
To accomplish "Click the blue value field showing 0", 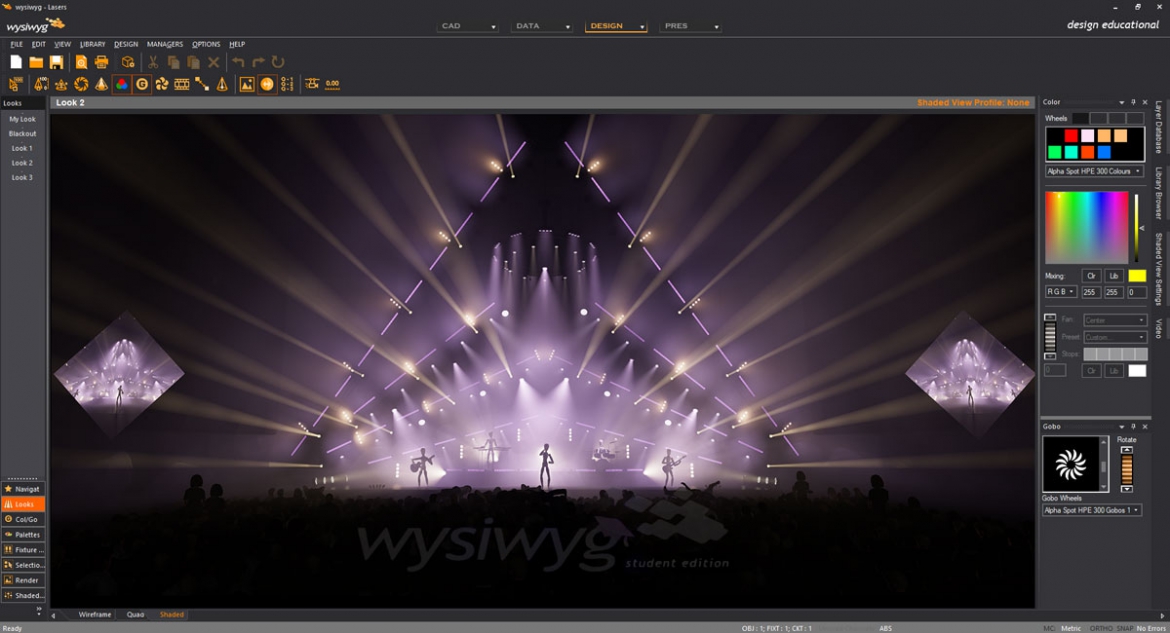I will click(x=1136, y=292).
